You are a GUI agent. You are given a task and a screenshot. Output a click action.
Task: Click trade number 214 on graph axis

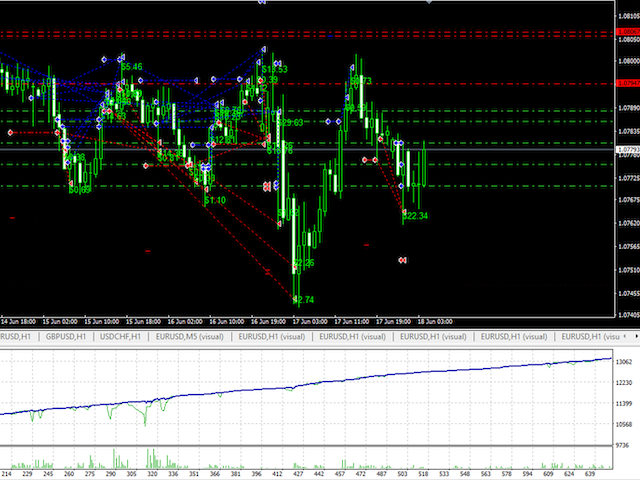coord(6,474)
